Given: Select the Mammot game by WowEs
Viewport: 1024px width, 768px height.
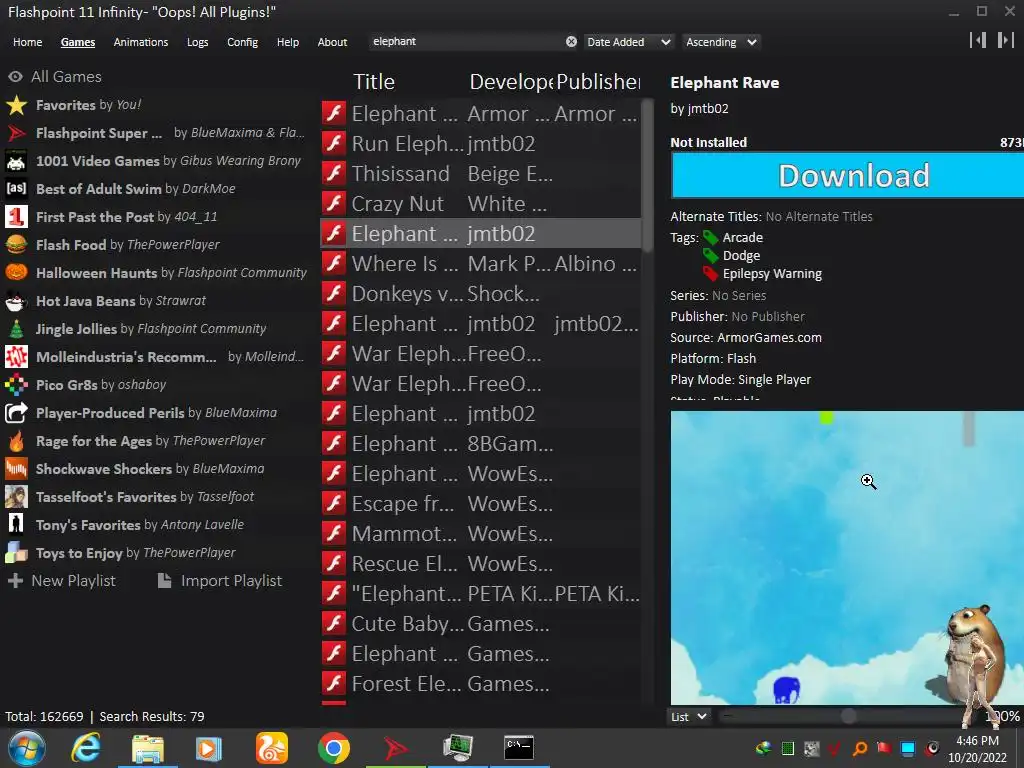Looking at the screenshot, I should pyautogui.click(x=481, y=534).
